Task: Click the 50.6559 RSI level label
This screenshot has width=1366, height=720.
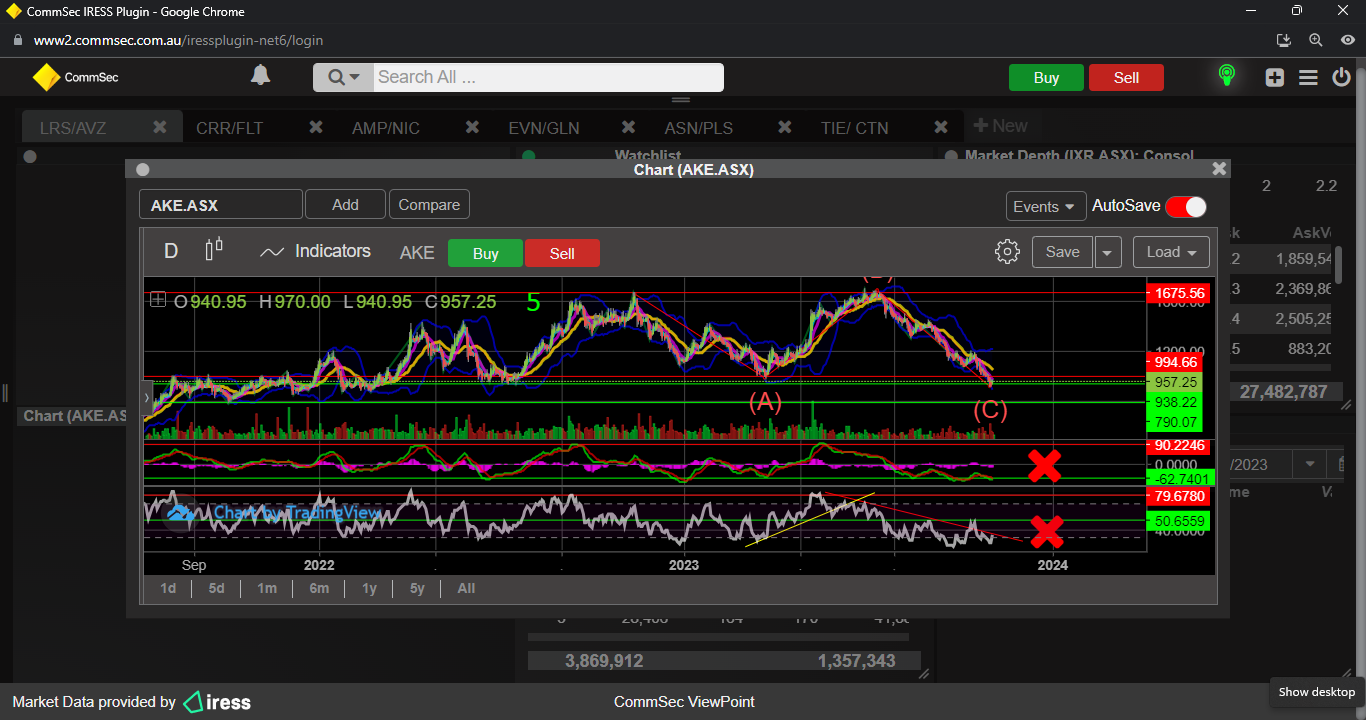Action: (x=1178, y=520)
